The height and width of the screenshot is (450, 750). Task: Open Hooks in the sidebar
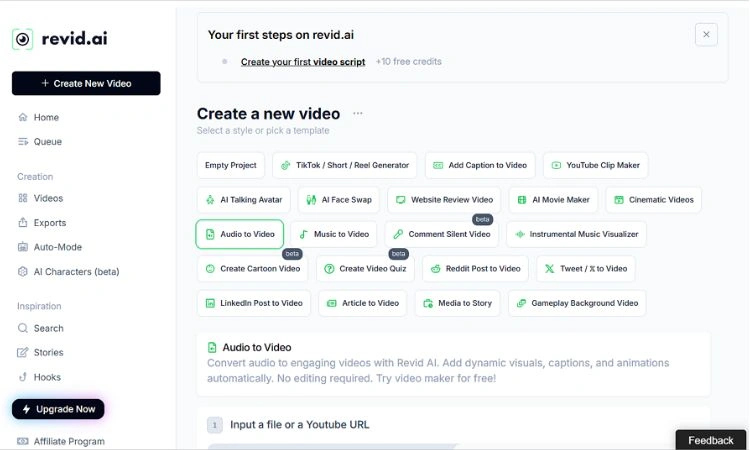(x=39, y=377)
